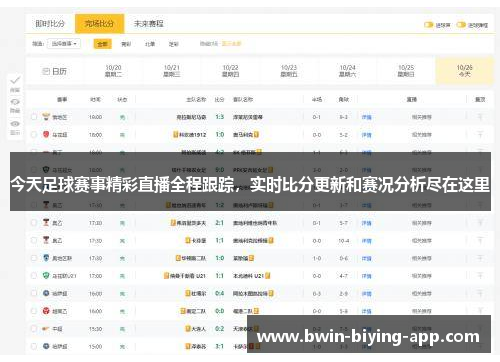The height and width of the screenshot is (362, 500).
Task: Click the league logo in the 17:30 2:1 row
Action: (x=46, y=222)
